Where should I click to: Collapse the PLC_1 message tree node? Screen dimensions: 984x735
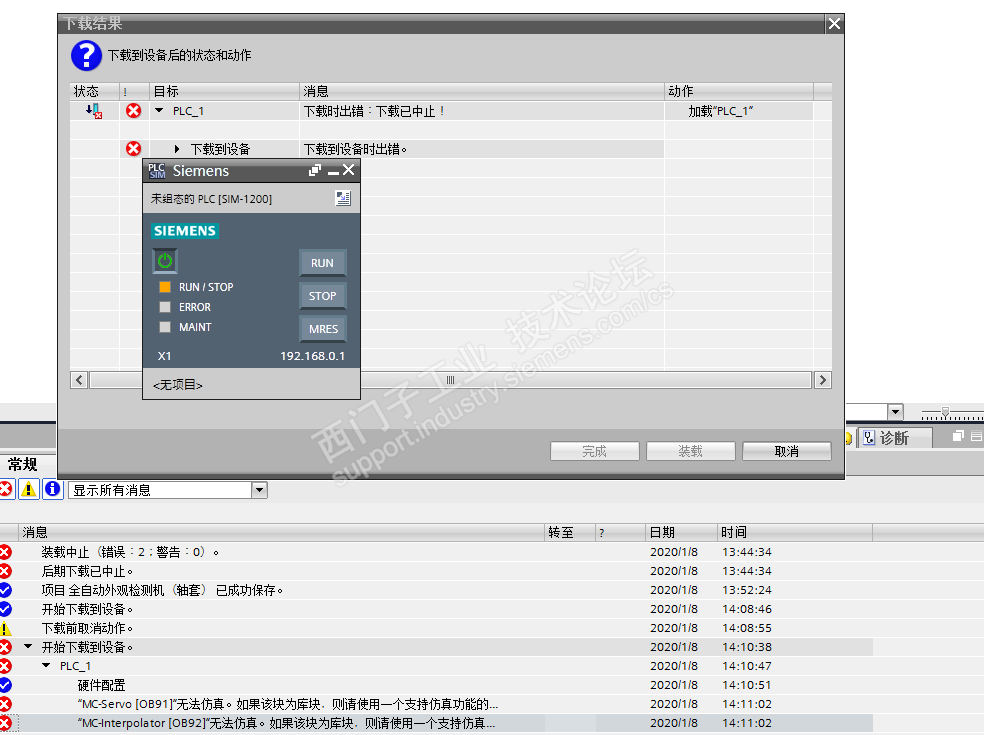click(x=46, y=665)
